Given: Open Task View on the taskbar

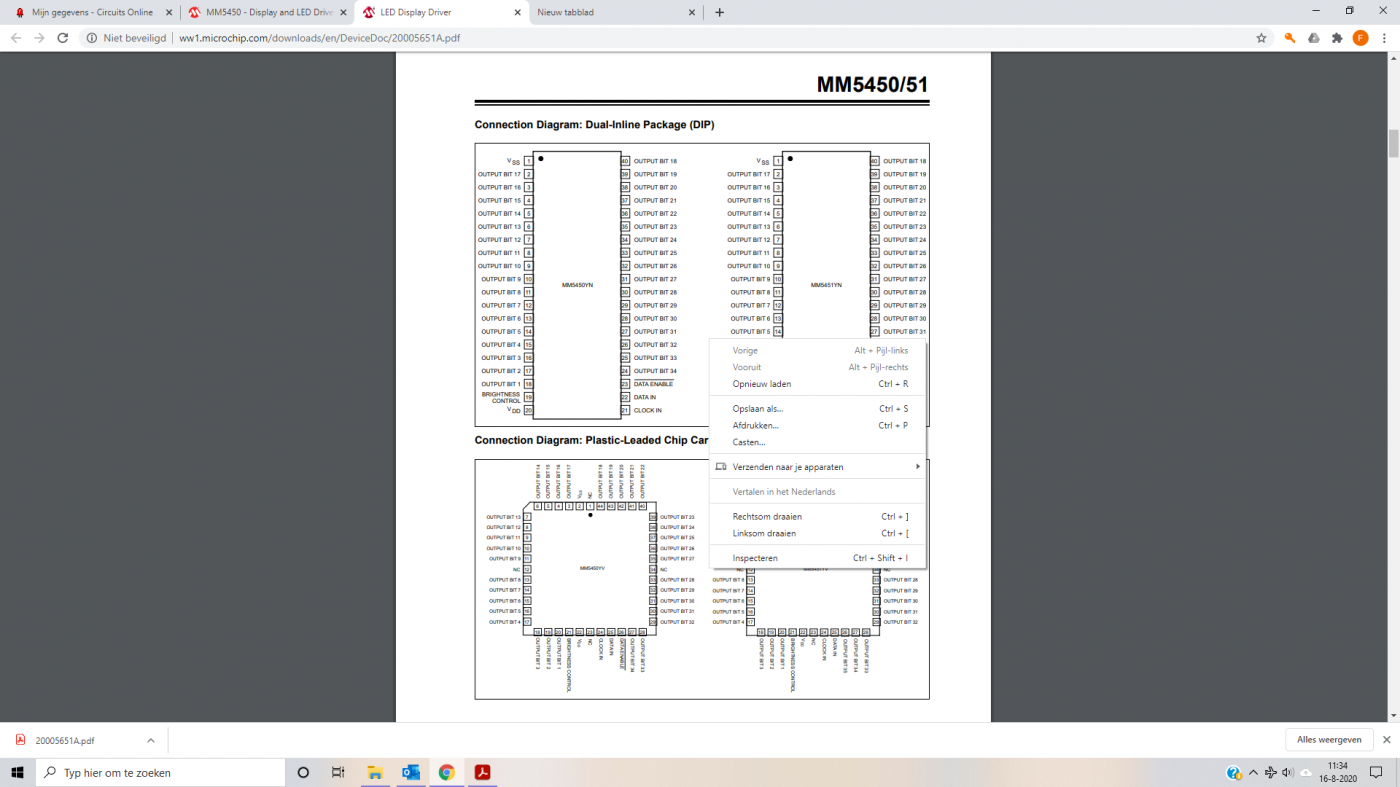Looking at the screenshot, I should [338, 772].
